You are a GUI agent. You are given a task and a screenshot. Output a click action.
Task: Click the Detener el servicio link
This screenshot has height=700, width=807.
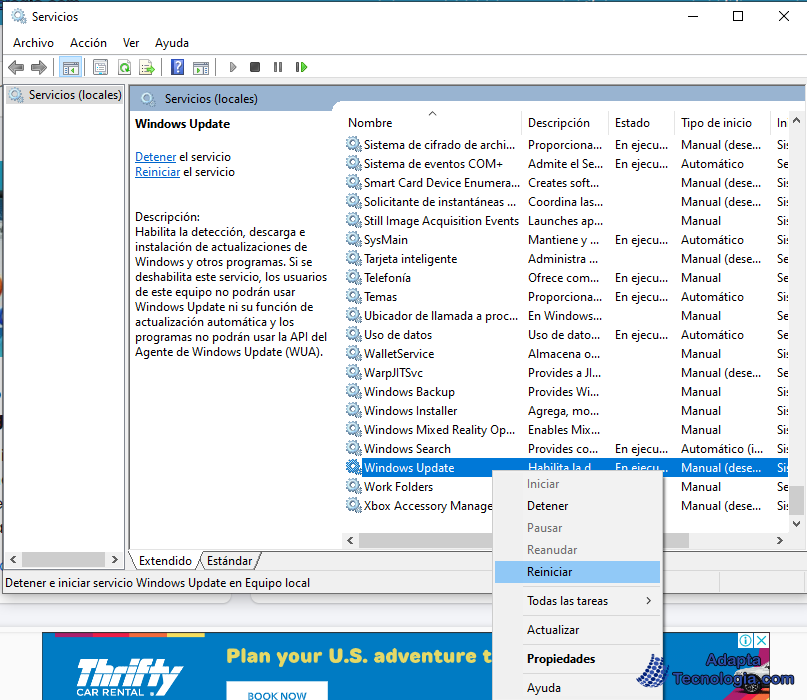point(155,157)
